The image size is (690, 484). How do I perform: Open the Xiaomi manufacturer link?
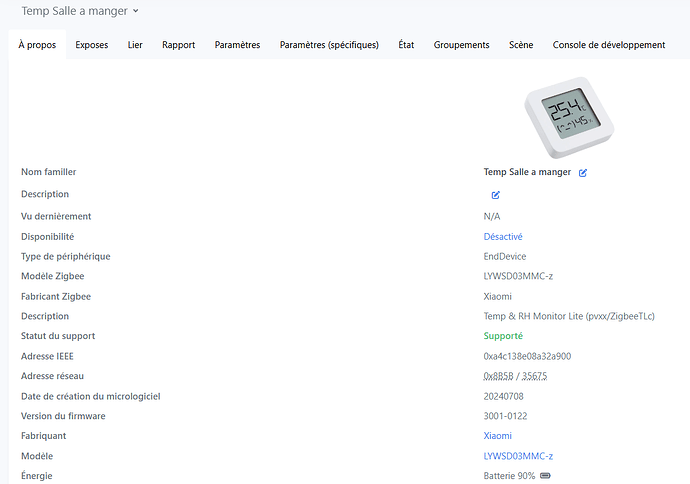click(497, 436)
